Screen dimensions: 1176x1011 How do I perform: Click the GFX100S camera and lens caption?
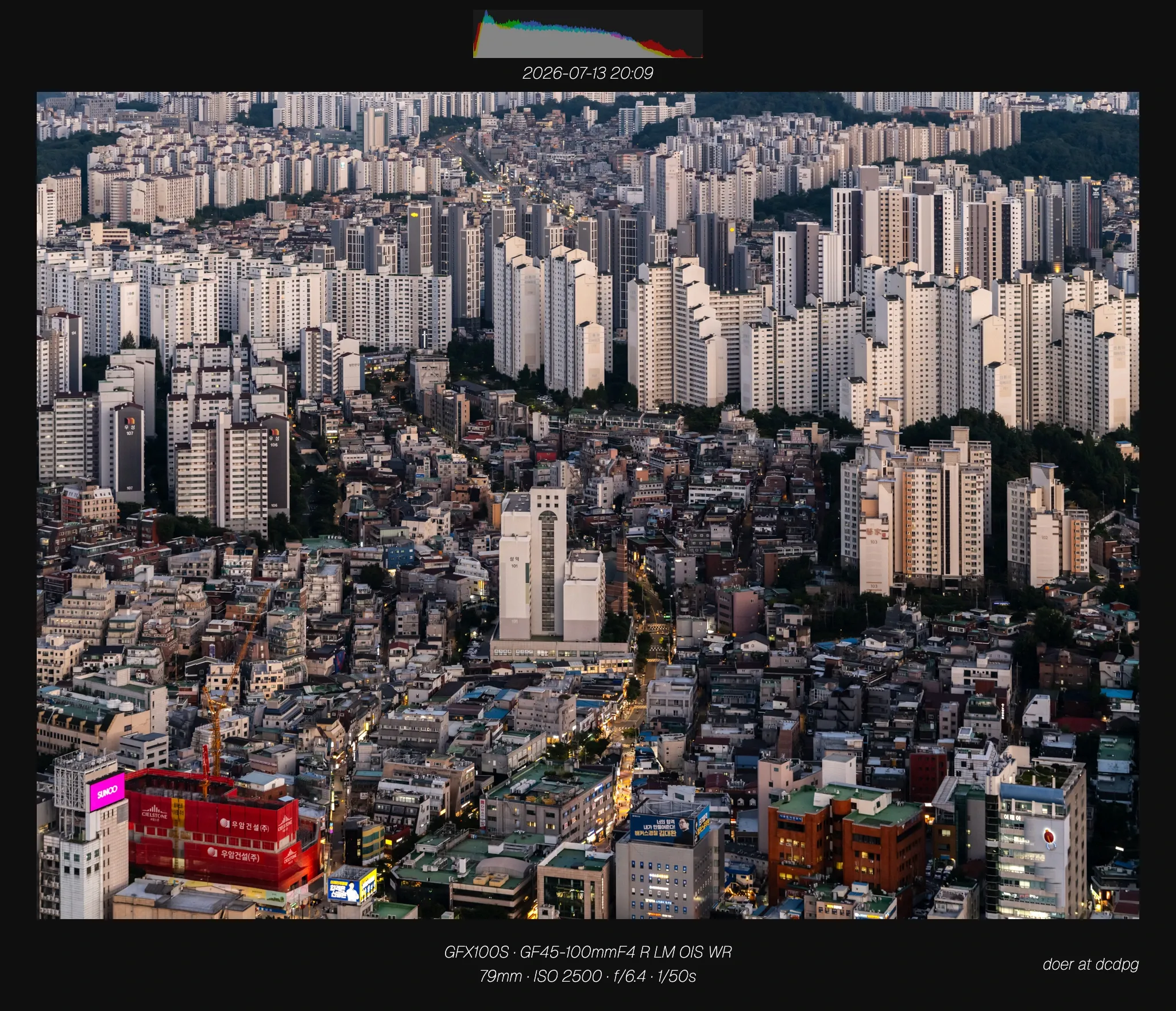(x=587, y=952)
